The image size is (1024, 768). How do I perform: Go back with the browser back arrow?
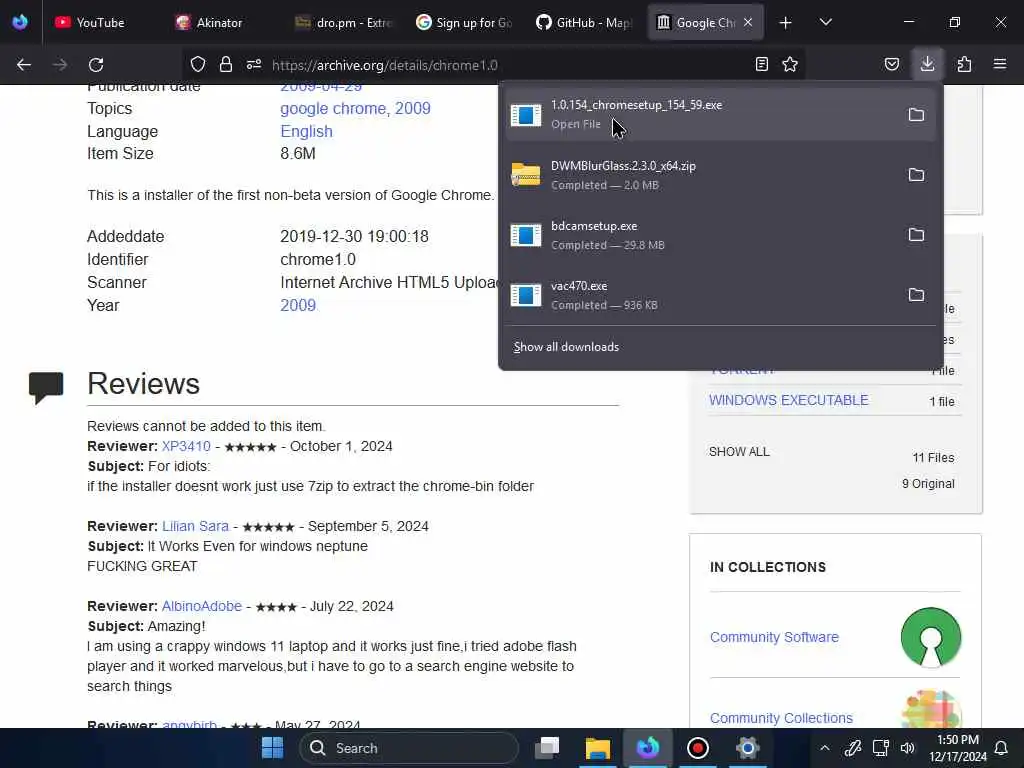point(24,65)
